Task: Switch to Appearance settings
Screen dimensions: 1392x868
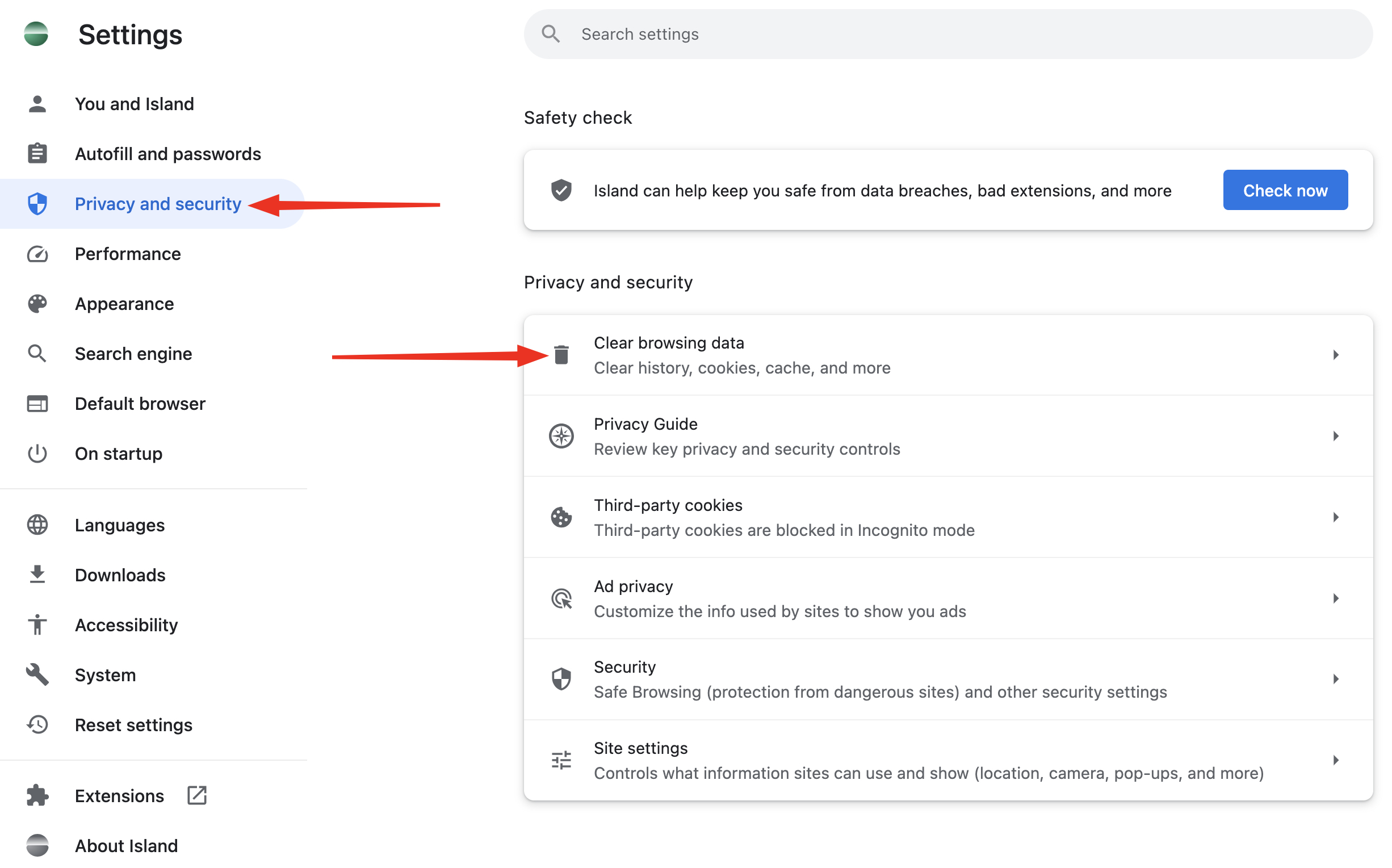Action: coord(152,304)
